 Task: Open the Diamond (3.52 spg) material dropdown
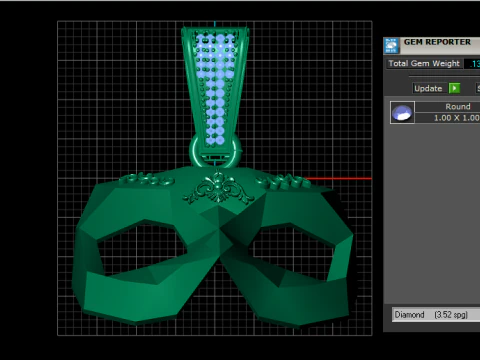point(436,315)
